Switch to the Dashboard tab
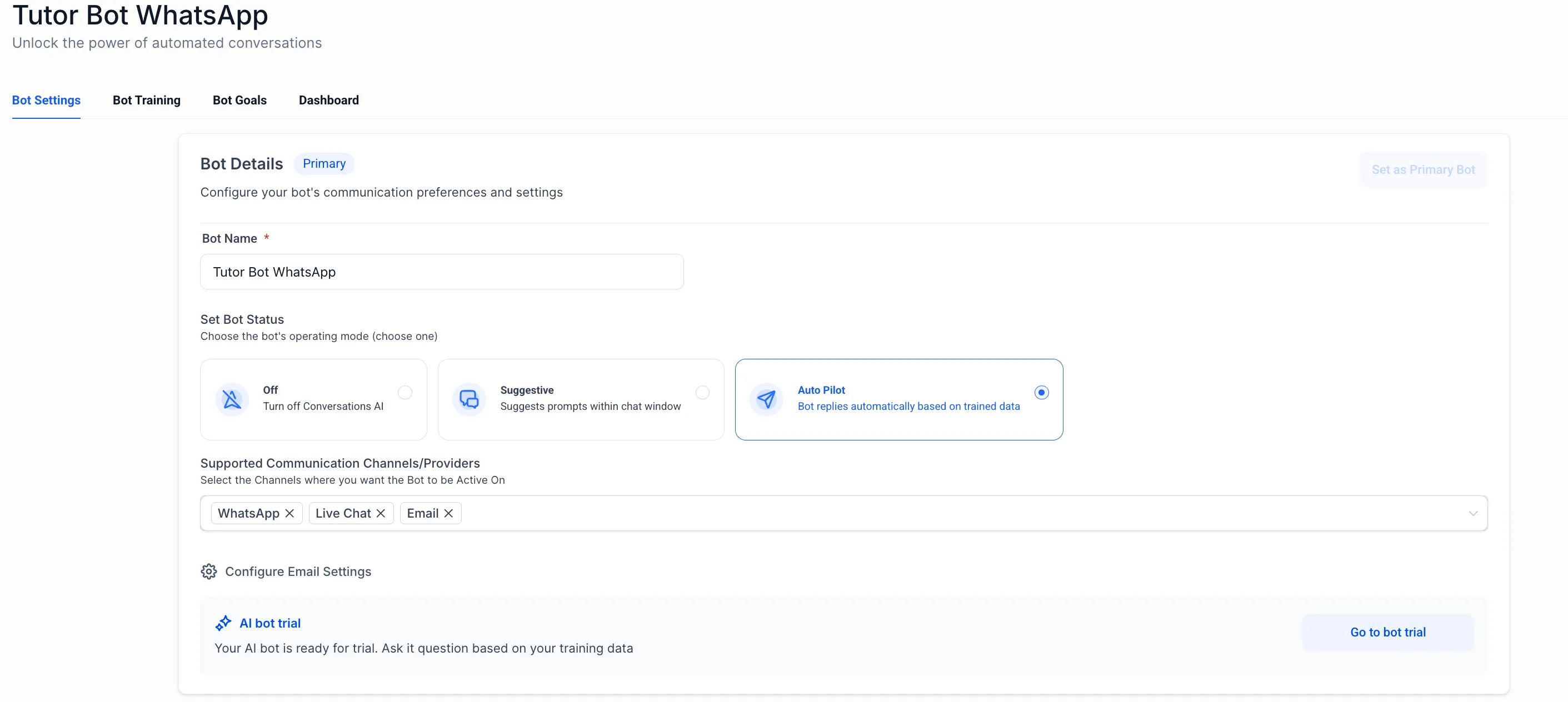This screenshot has width=1568, height=702. tap(329, 100)
